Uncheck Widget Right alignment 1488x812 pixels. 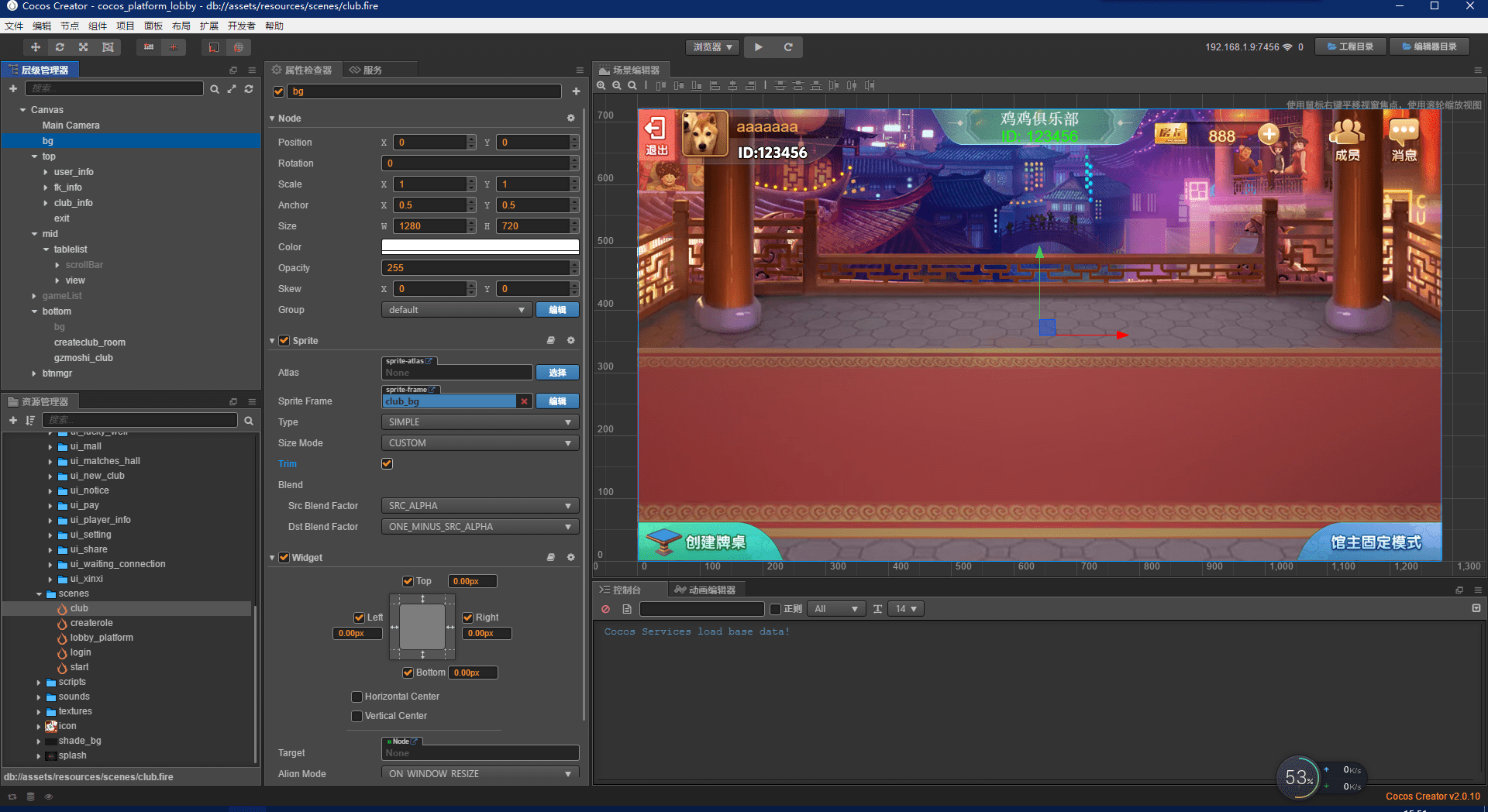468,618
